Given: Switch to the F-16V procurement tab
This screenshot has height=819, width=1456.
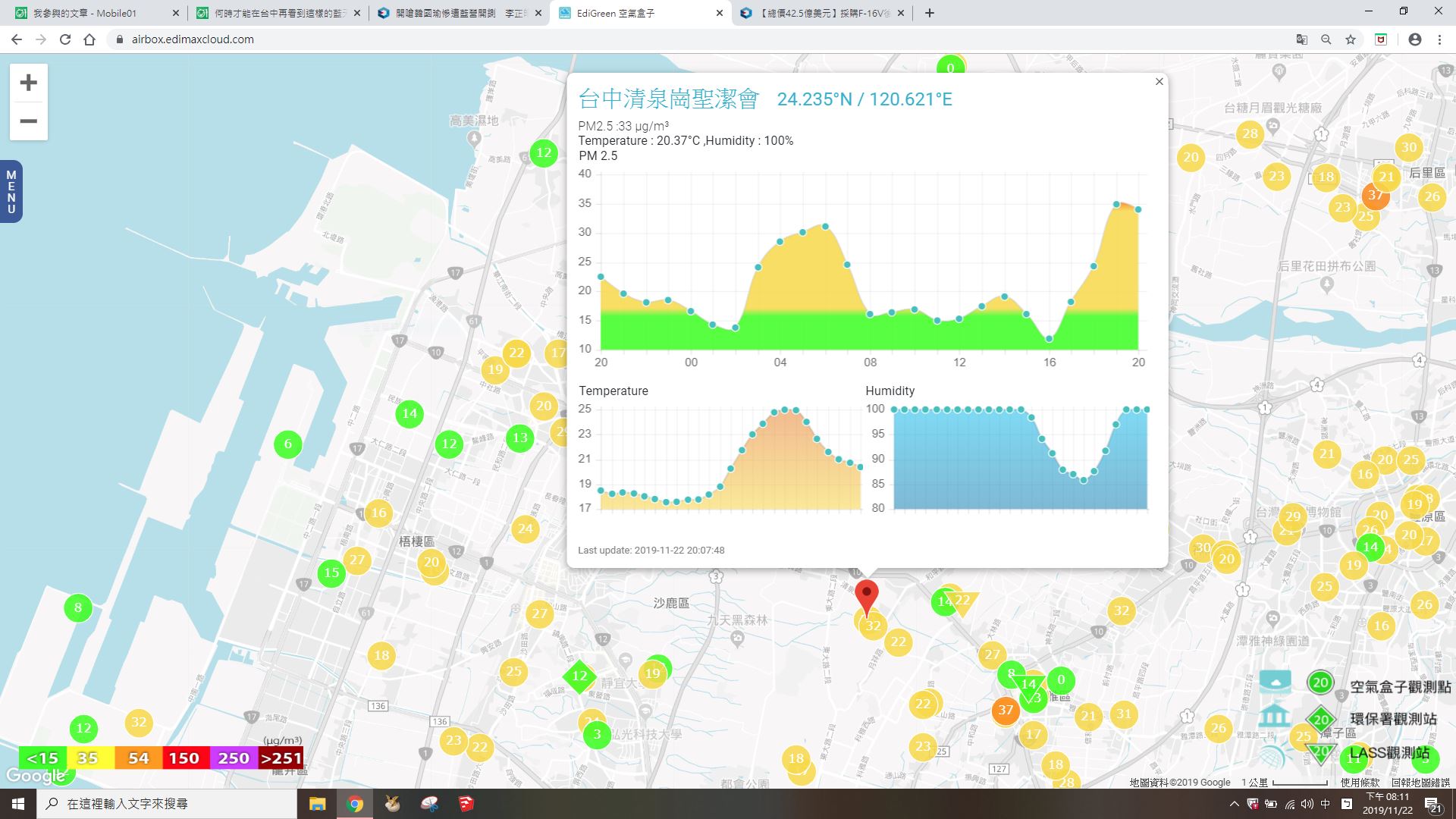Looking at the screenshot, I should coord(821,13).
